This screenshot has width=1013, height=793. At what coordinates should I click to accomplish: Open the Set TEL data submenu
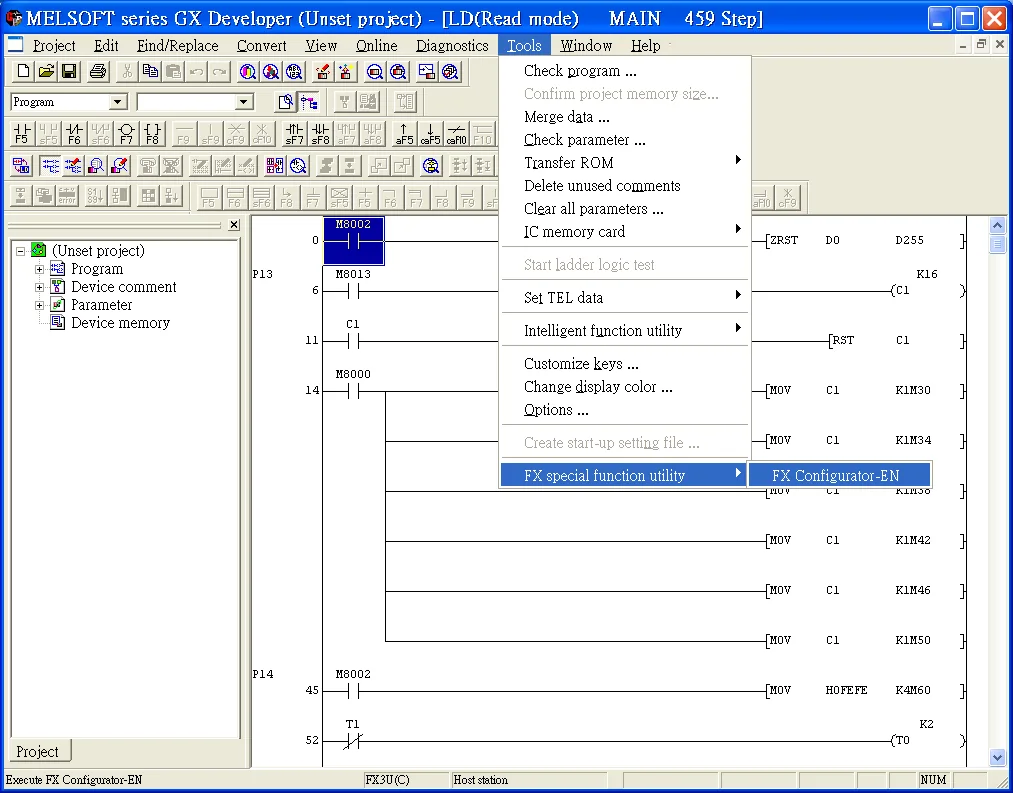625,297
